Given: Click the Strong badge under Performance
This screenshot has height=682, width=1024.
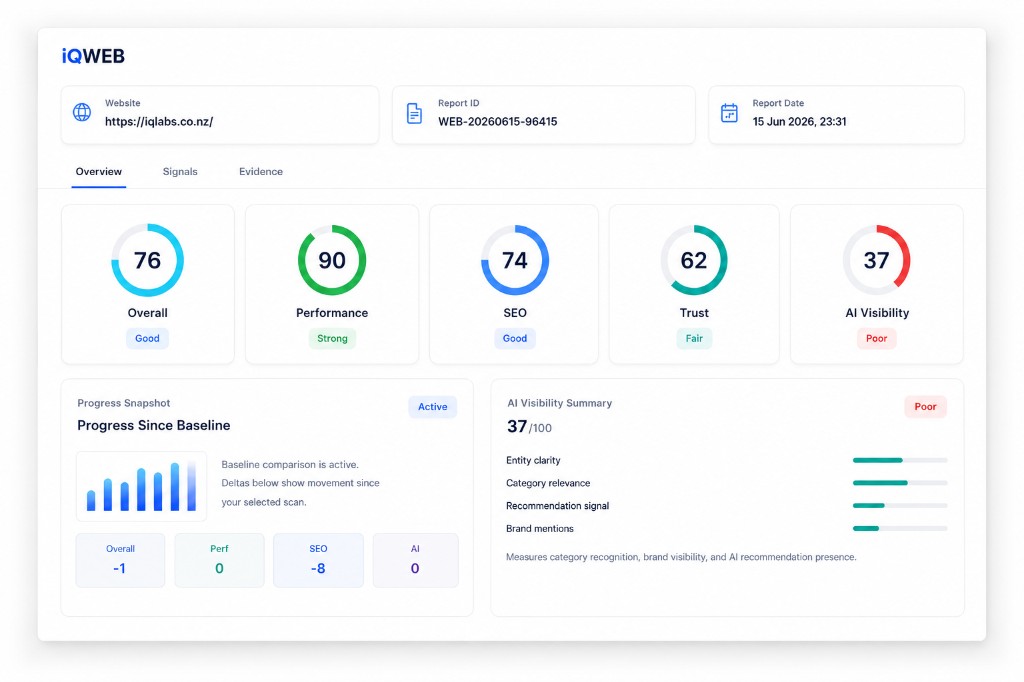Looking at the screenshot, I should click(x=332, y=338).
